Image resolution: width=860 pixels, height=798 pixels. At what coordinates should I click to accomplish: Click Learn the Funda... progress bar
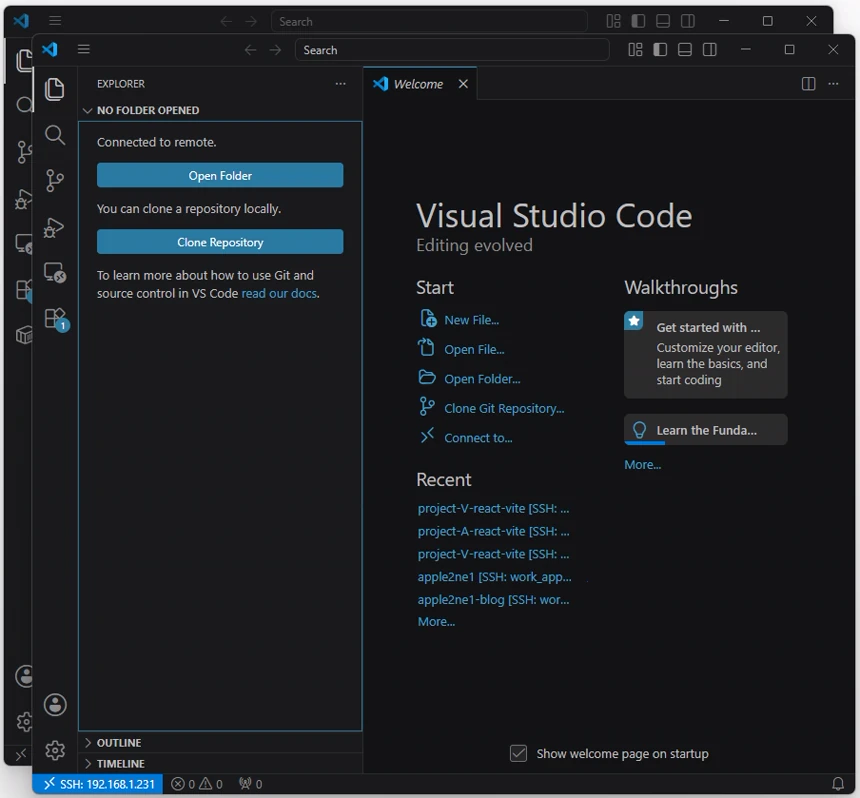[645, 443]
